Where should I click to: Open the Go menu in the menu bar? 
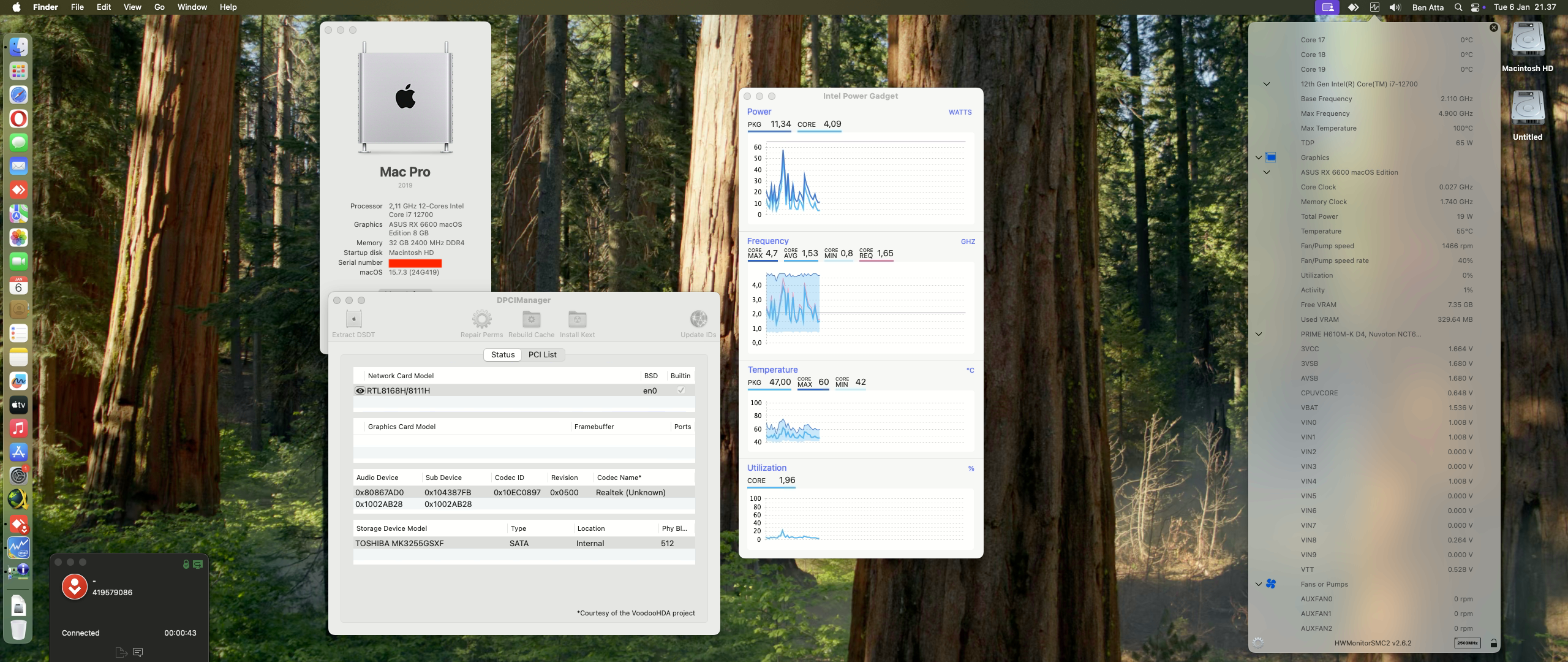click(159, 7)
